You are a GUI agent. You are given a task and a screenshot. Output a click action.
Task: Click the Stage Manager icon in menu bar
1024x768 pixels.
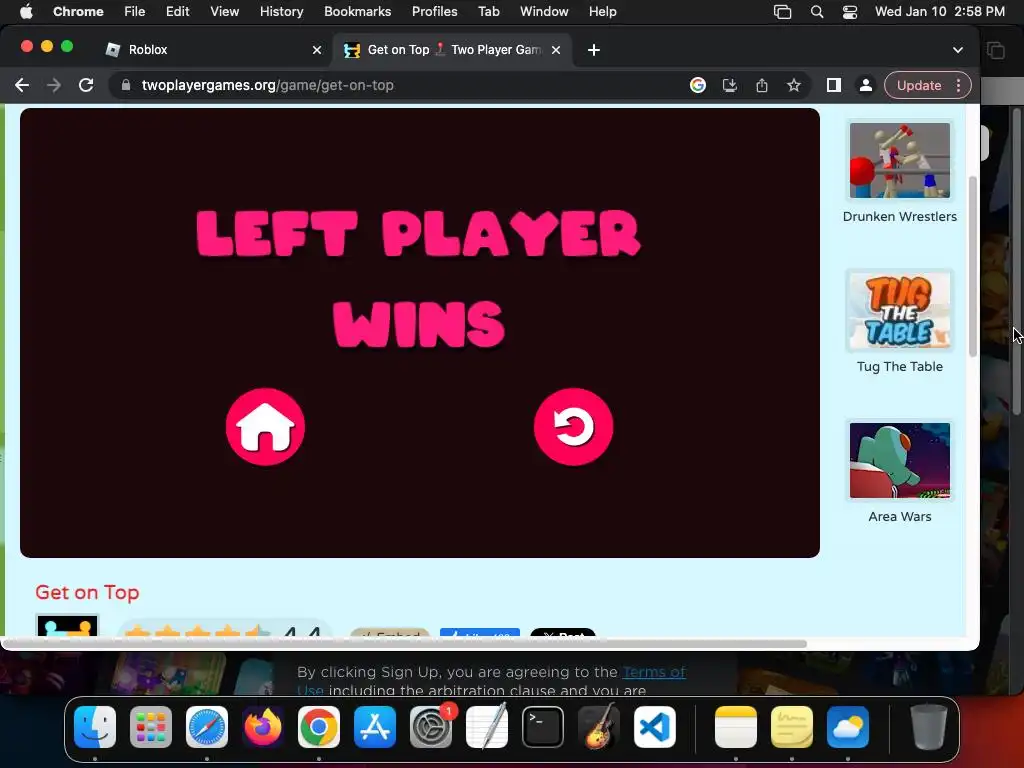(782, 12)
